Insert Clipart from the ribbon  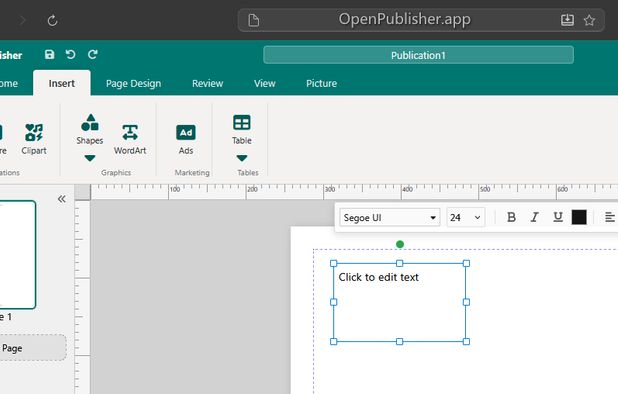pos(34,139)
